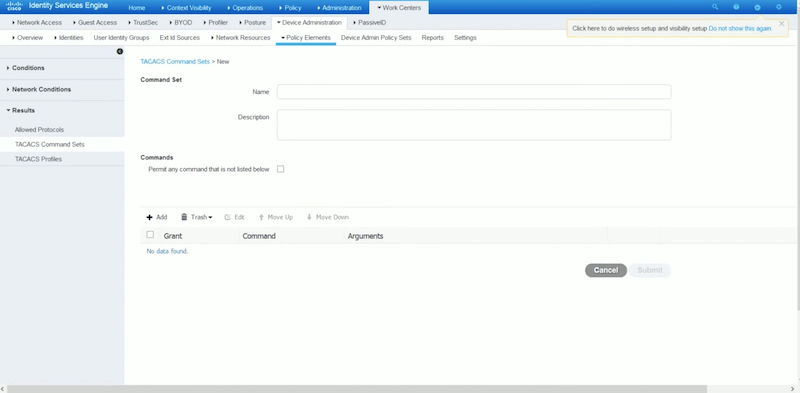Go to Device Admin Policy Sets

376,38
